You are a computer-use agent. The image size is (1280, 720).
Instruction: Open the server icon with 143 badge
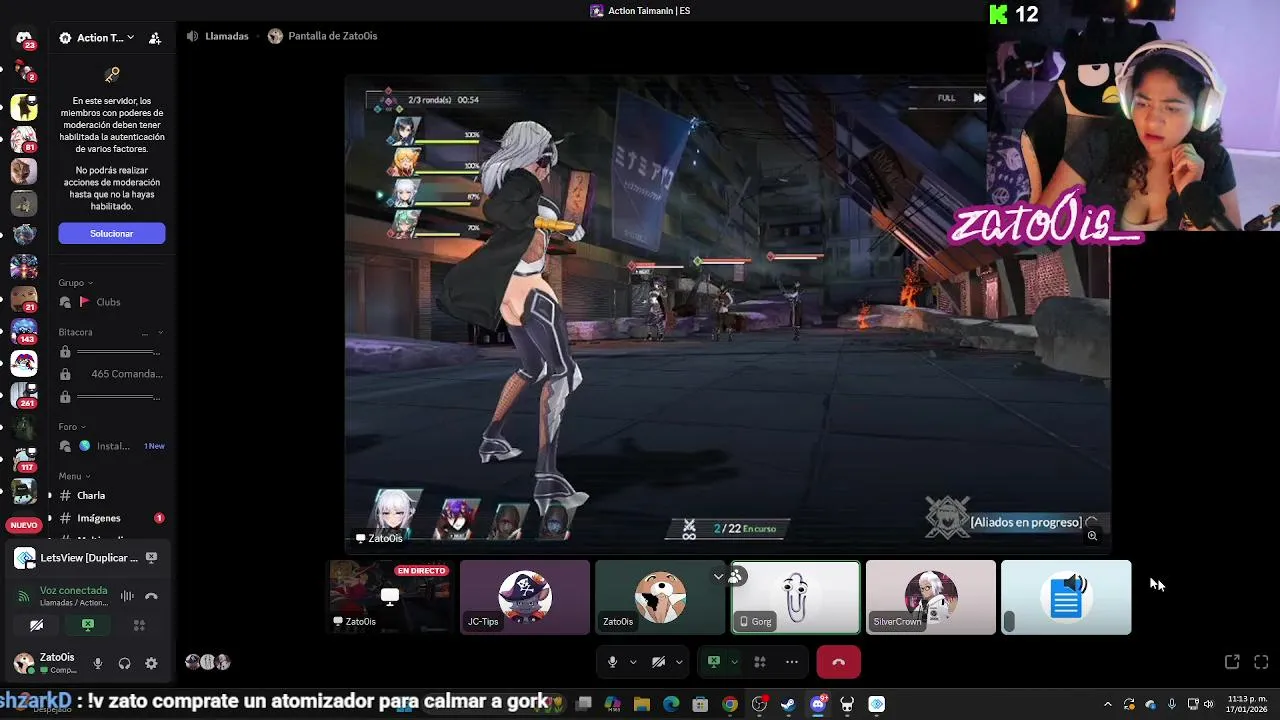click(24, 330)
